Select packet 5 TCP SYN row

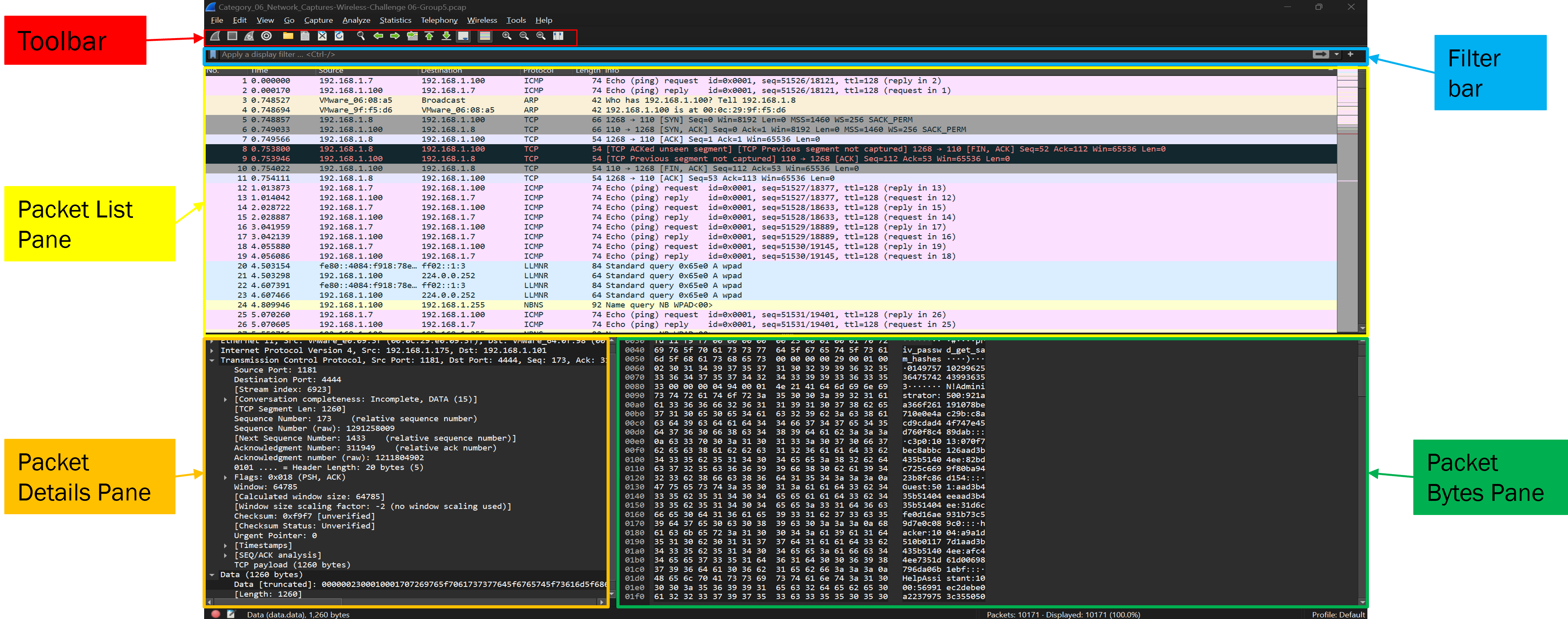[x=771, y=120]
